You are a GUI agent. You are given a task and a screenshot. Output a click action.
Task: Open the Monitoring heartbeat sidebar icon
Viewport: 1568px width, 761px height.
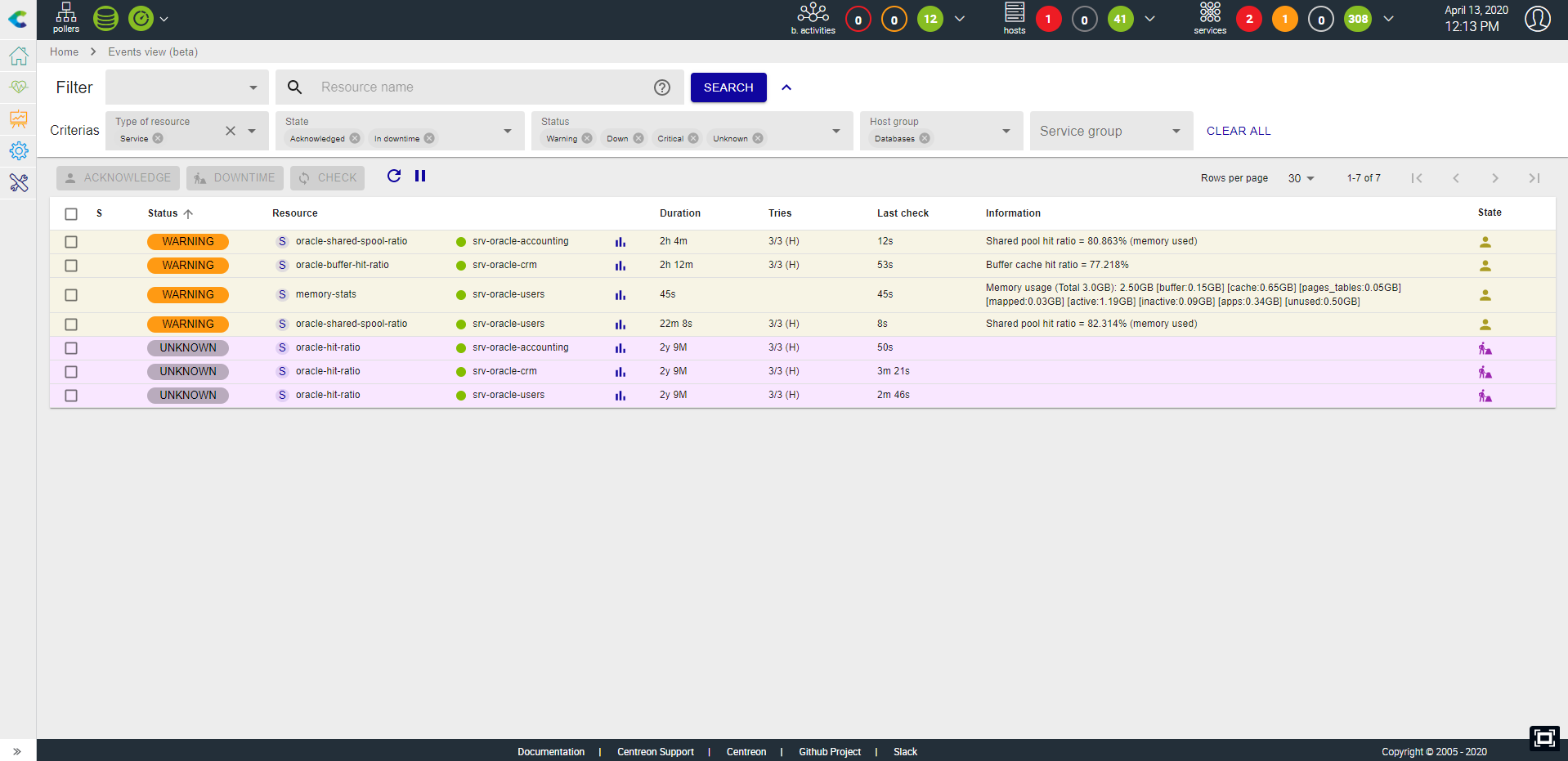[19, 87]
